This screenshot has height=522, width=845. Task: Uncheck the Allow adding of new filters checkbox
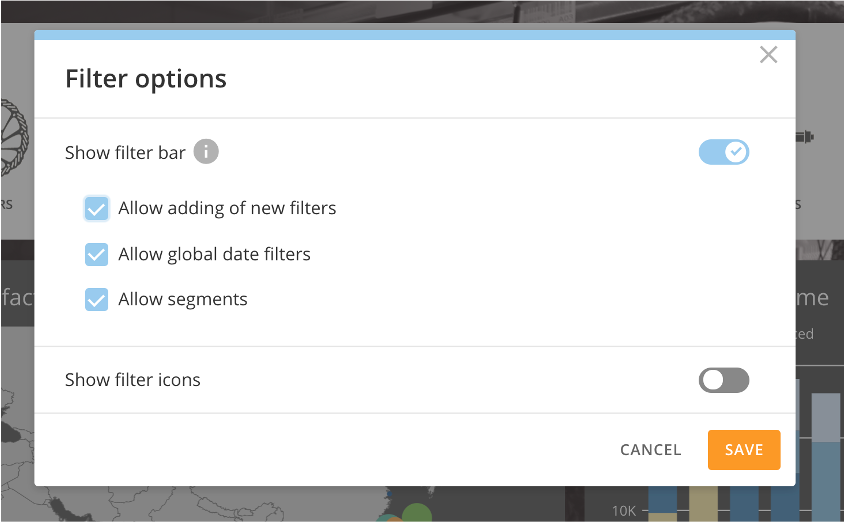pos(96,209)
